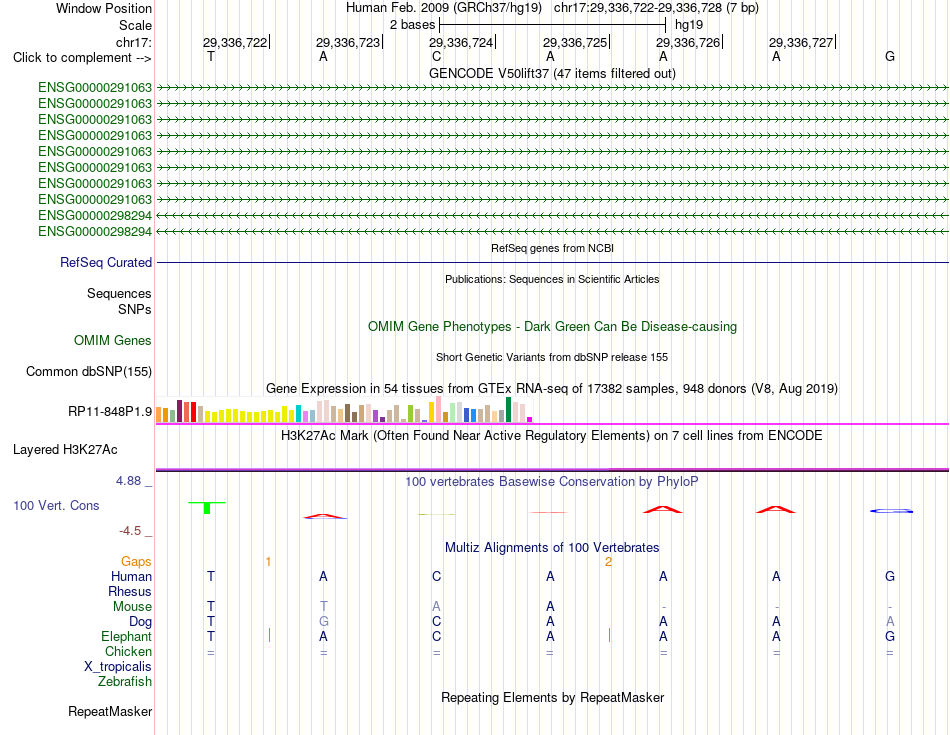
Task: Click the orange gap count 2
Action: pos(608,562)
